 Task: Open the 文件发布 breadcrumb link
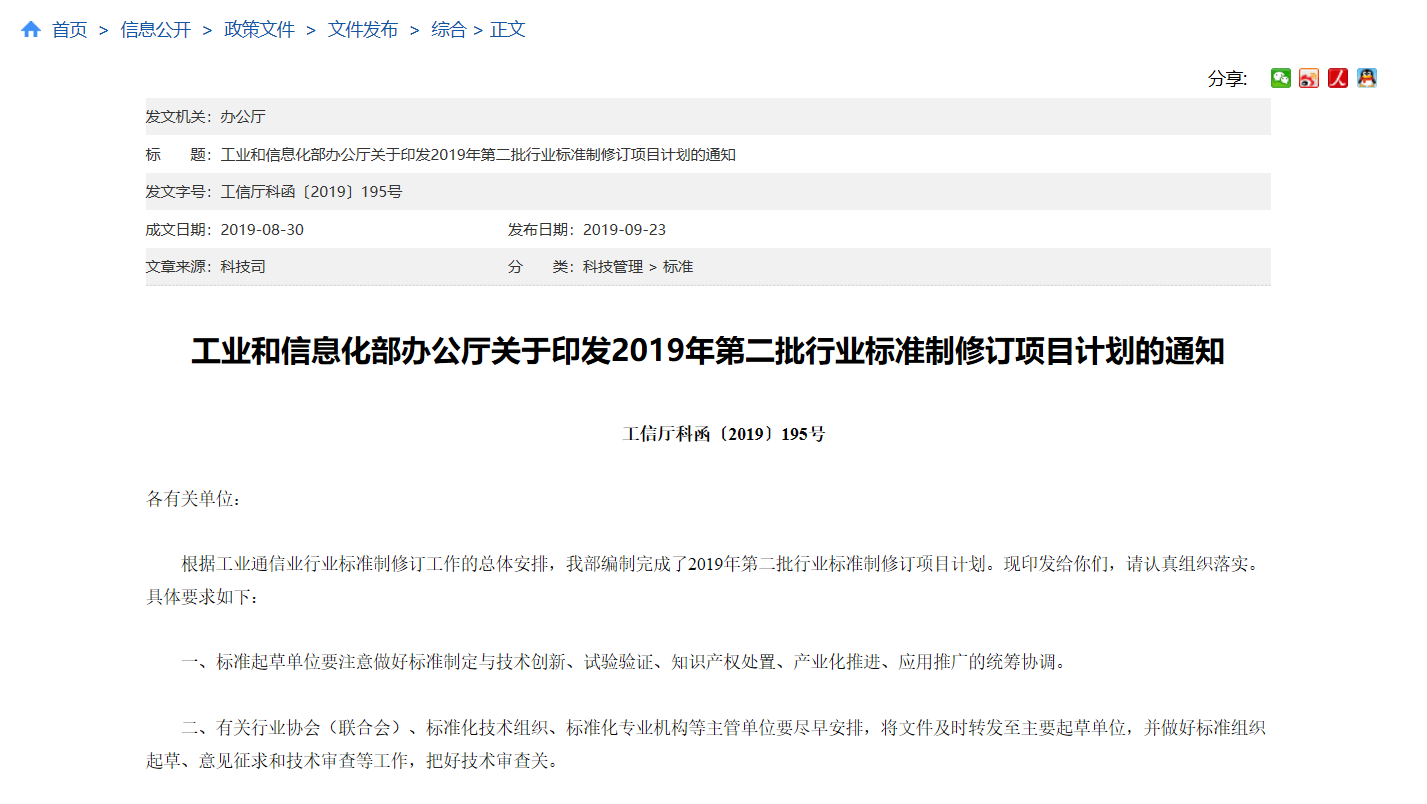(363, 30)
